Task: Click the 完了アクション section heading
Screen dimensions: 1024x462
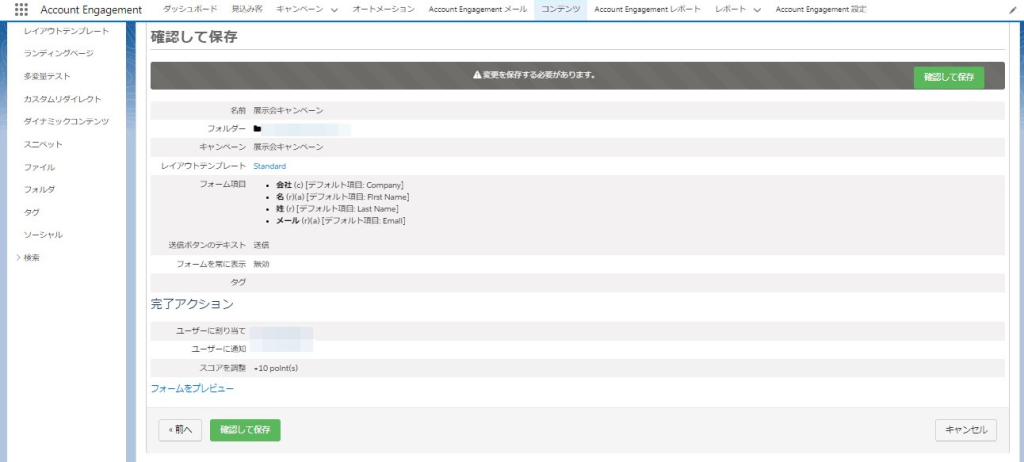Action: click(192, 304)
